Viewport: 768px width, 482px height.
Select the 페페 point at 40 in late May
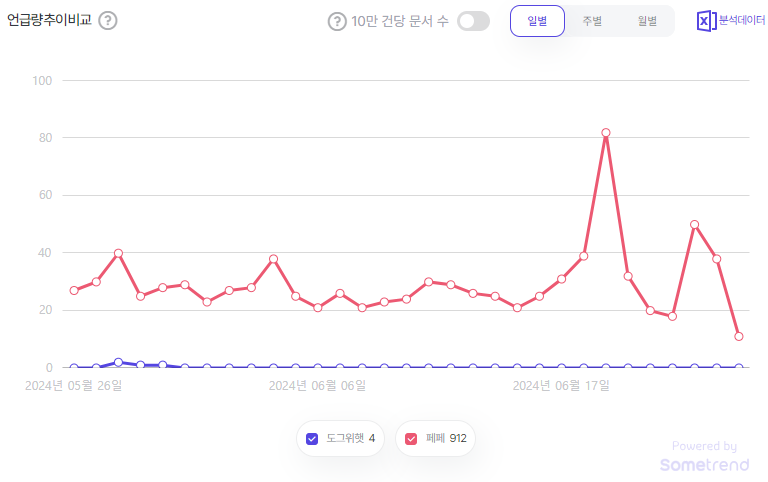tap(118, 253)
